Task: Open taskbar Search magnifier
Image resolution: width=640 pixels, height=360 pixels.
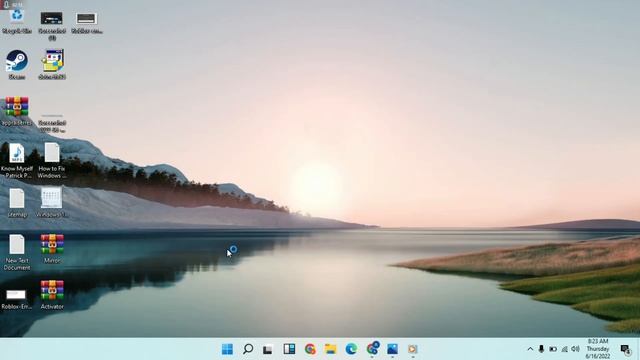Action: point(248,349)
